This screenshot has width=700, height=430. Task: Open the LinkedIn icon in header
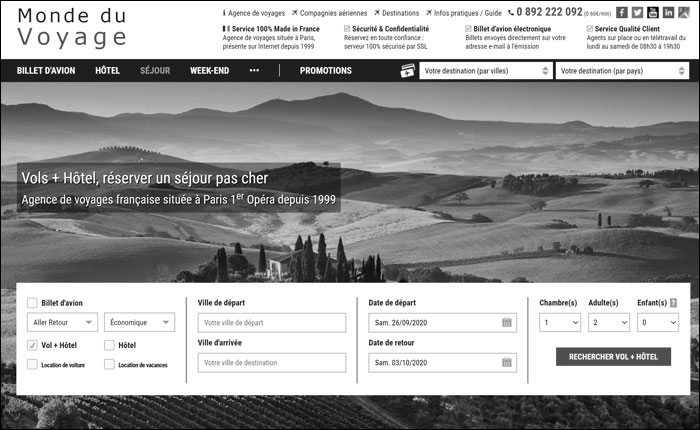668,12
